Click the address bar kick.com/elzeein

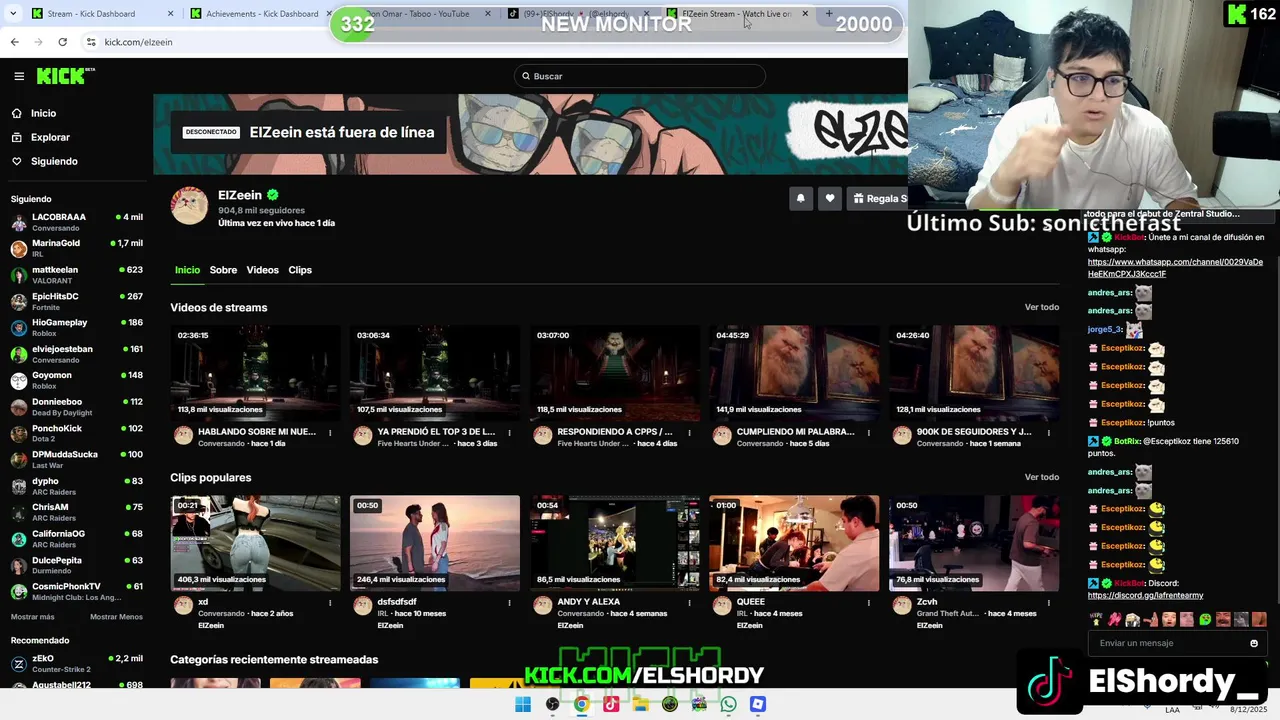tap(138, 42)
